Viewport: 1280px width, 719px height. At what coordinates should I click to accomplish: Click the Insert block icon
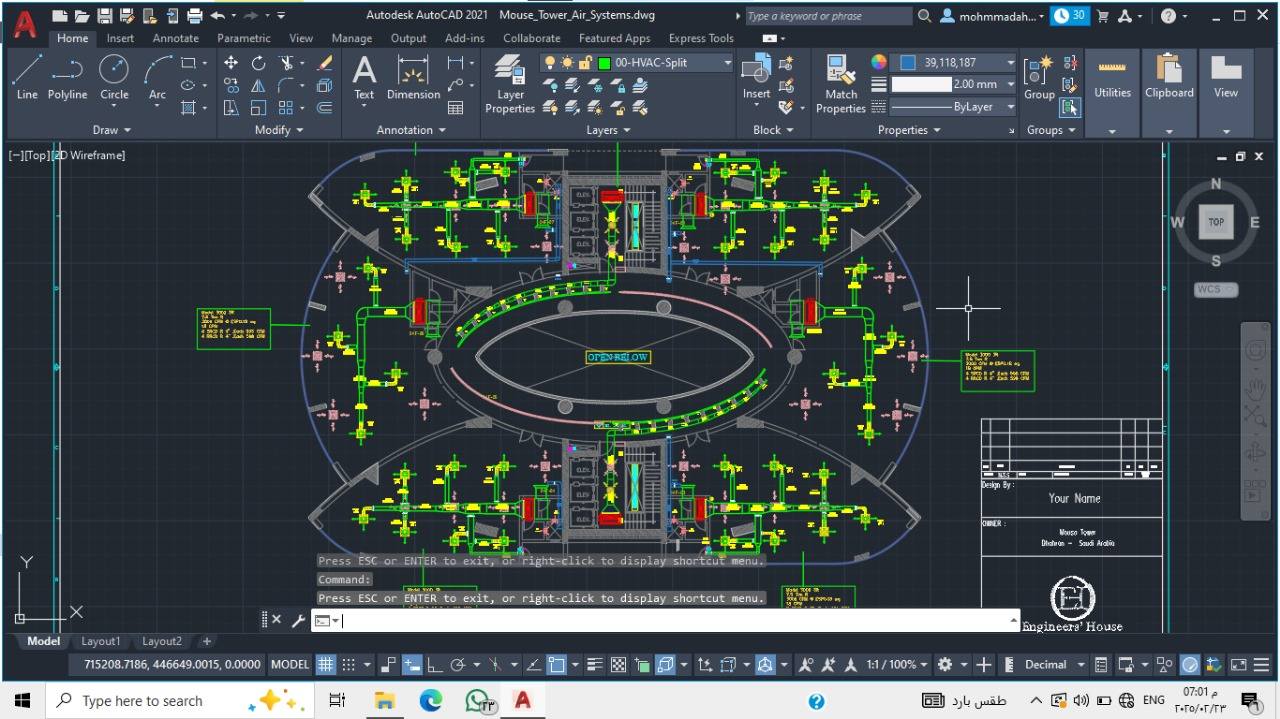756,77
